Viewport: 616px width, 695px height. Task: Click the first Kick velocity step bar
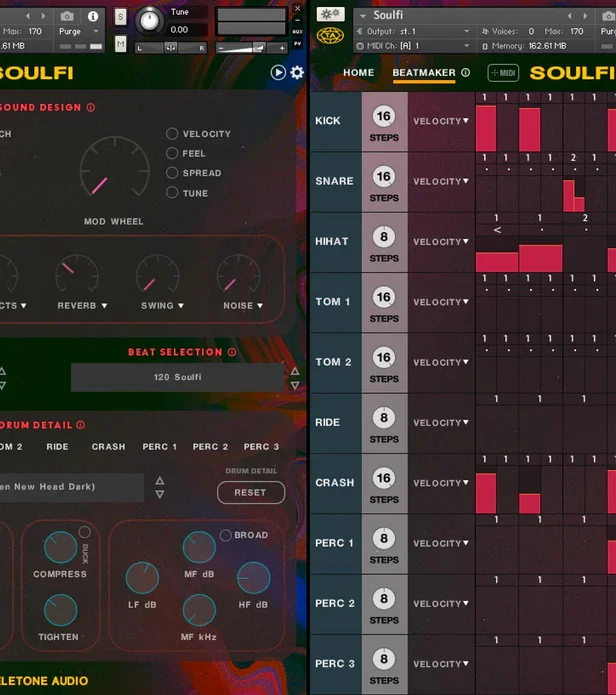click(x=486, y=129)
